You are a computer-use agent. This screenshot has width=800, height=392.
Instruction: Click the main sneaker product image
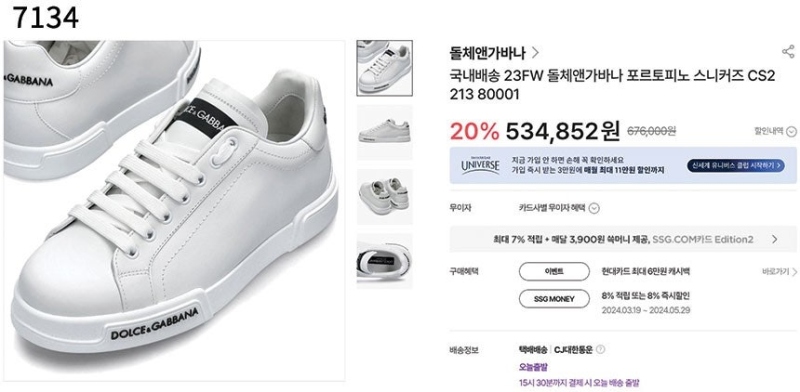174,211
